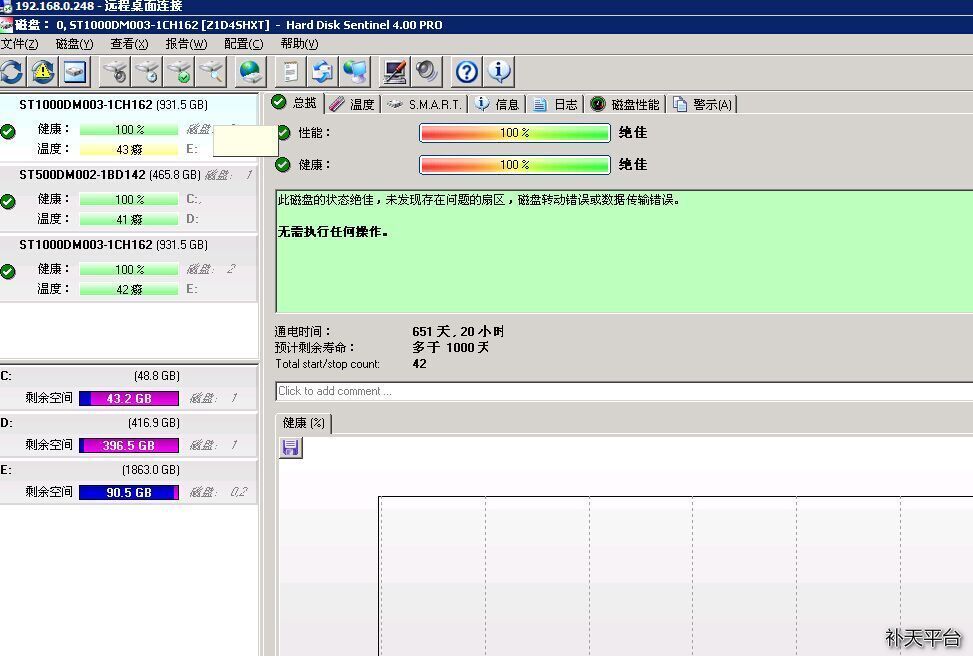The image size is (973, 656).
Task: Click the 性能 100% performance bar
Action: 514,132
